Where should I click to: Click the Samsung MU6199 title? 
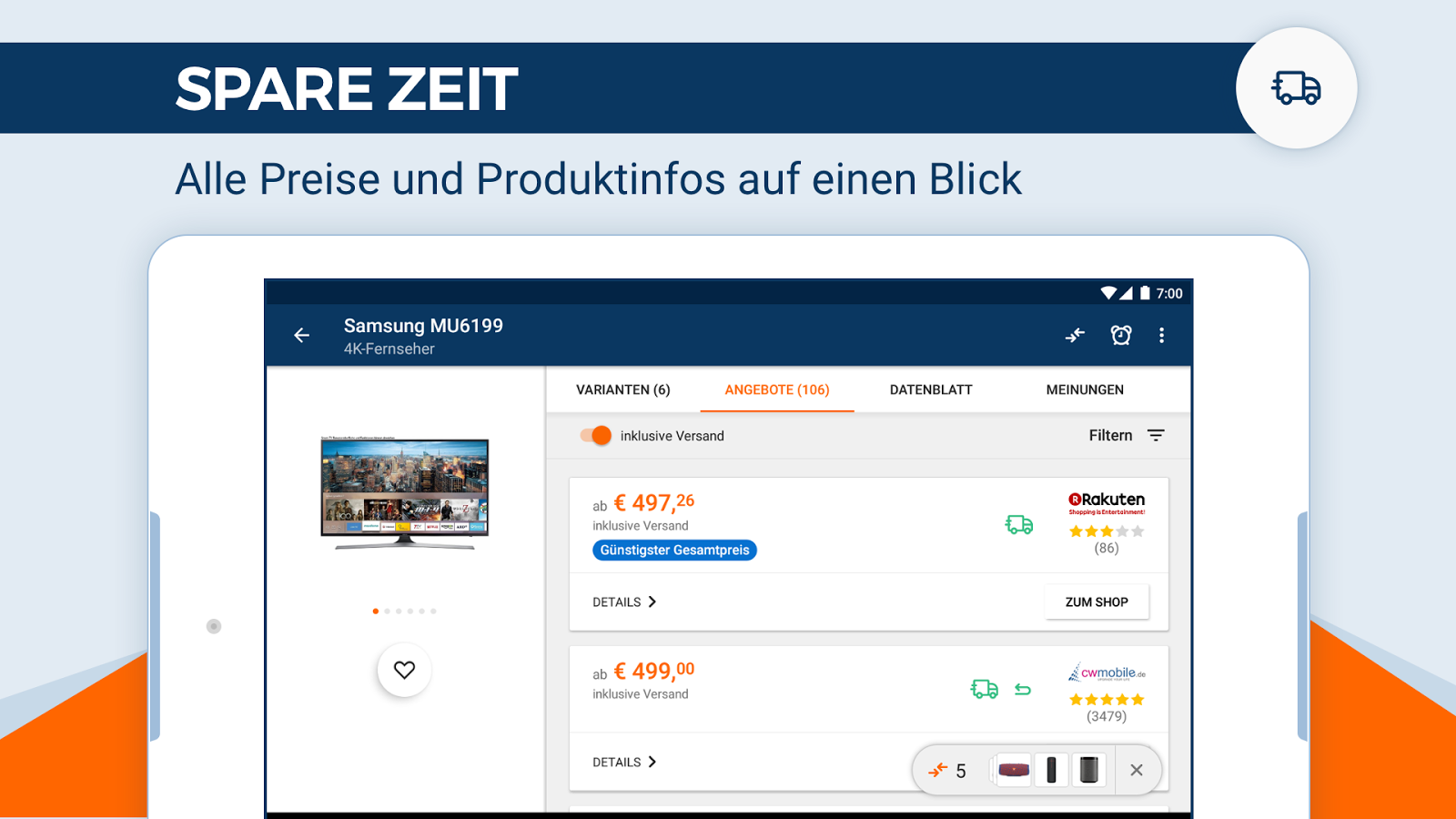point(423,326)
